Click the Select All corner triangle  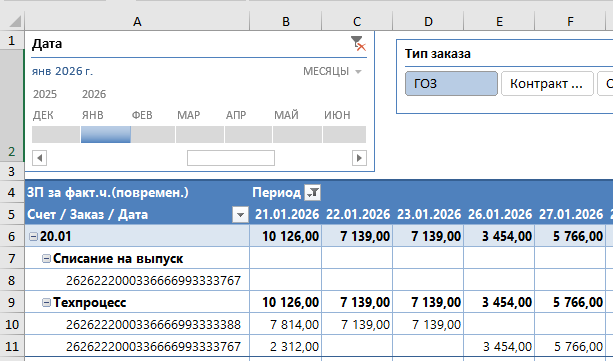click(14, 21)
